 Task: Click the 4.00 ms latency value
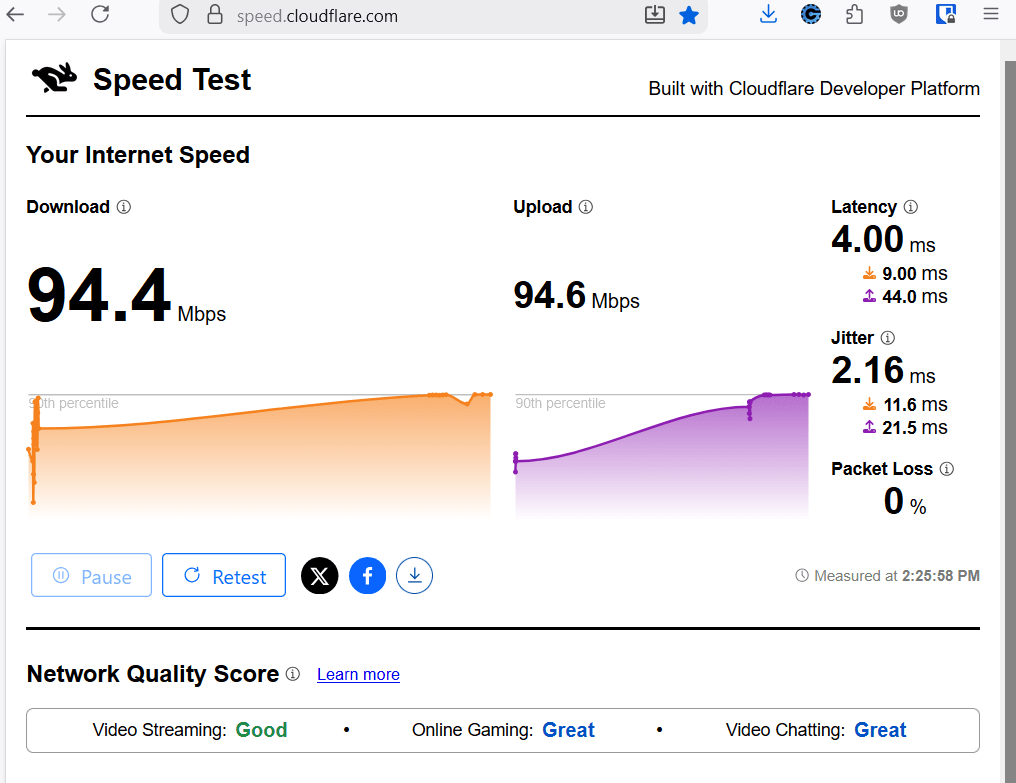(883, 239)
